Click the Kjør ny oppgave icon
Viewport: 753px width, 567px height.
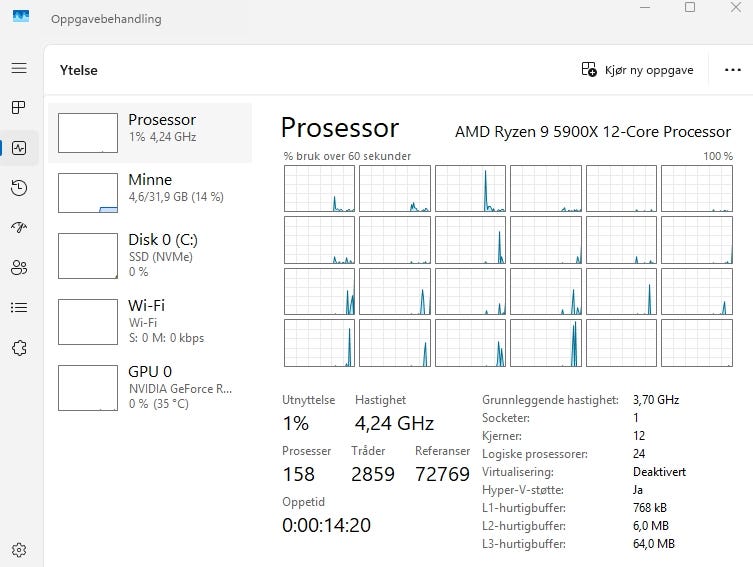point(589,70)
